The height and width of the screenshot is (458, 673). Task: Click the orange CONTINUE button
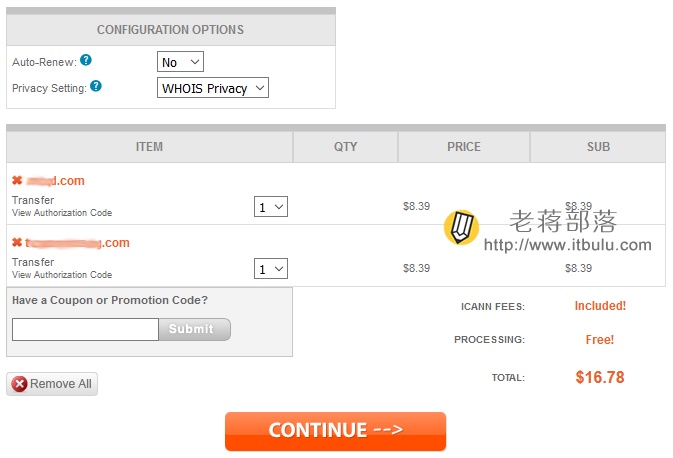(335, 431)
